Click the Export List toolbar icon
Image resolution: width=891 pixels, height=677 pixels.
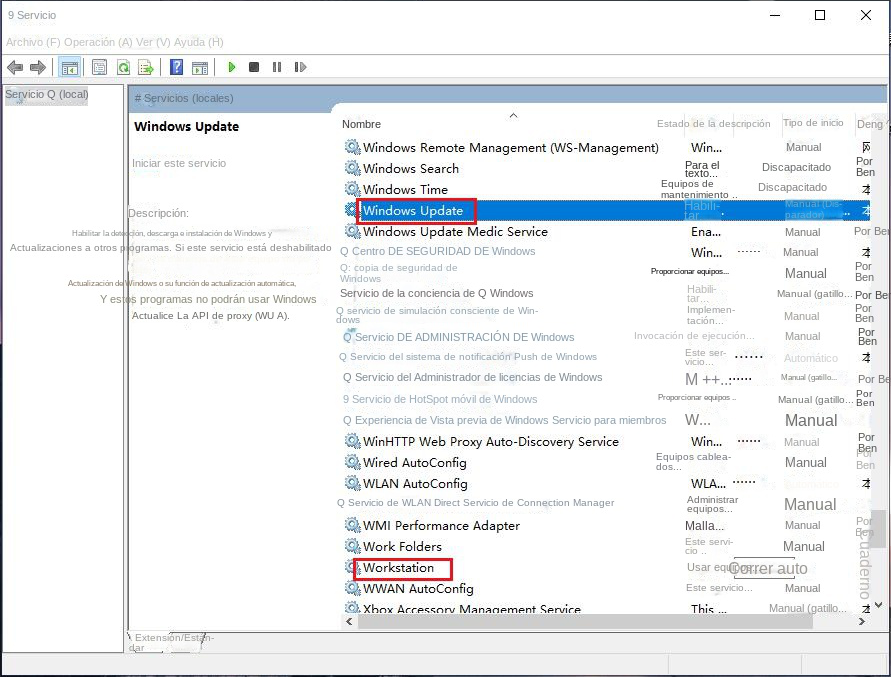[146, 67]
